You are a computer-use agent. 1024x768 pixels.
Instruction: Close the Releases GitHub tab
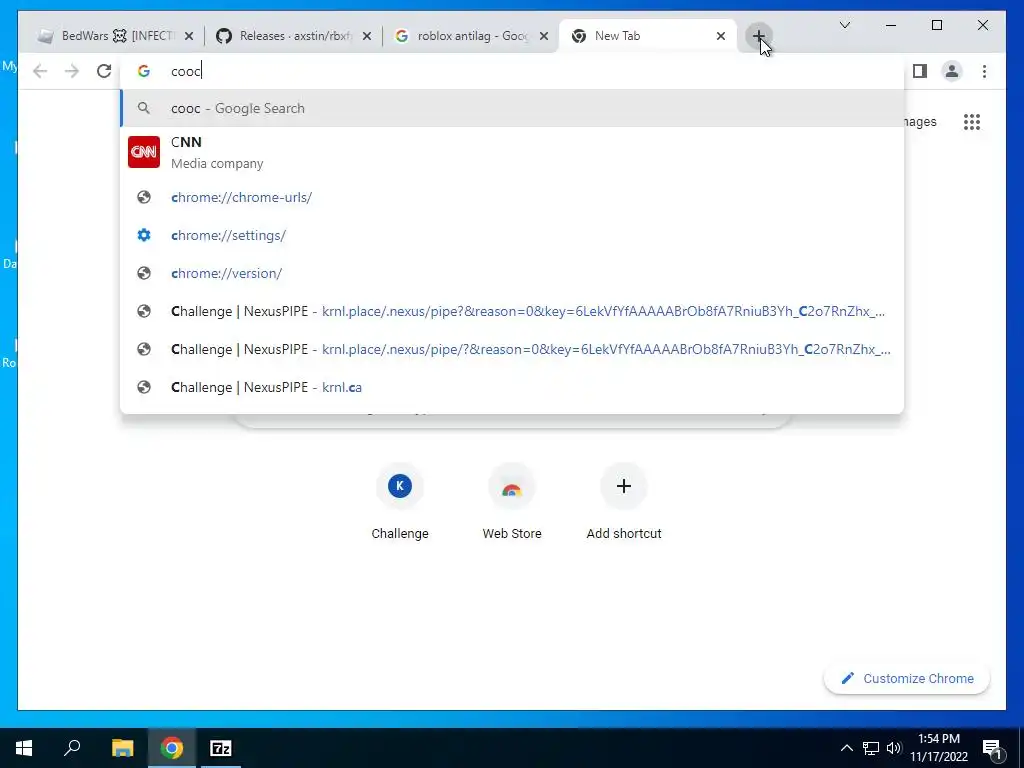point(367,37)
